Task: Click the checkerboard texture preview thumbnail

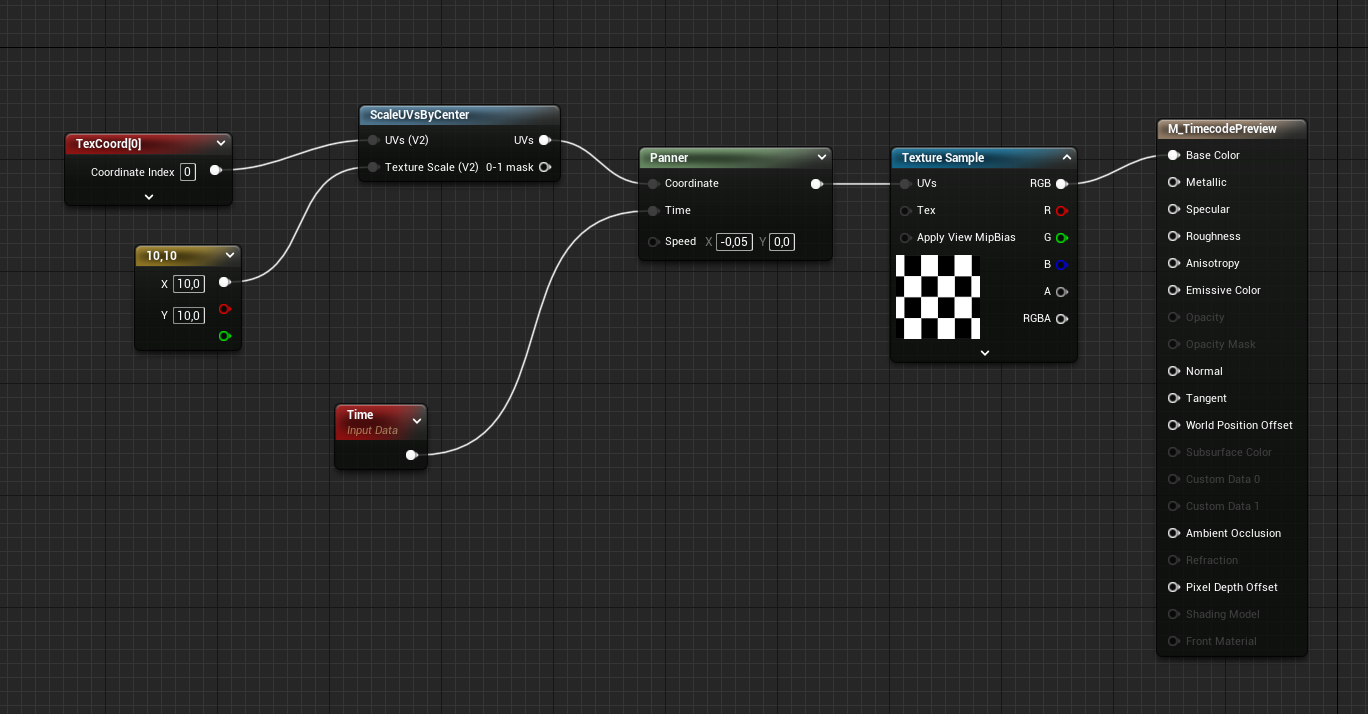Action: pos(938,297)
